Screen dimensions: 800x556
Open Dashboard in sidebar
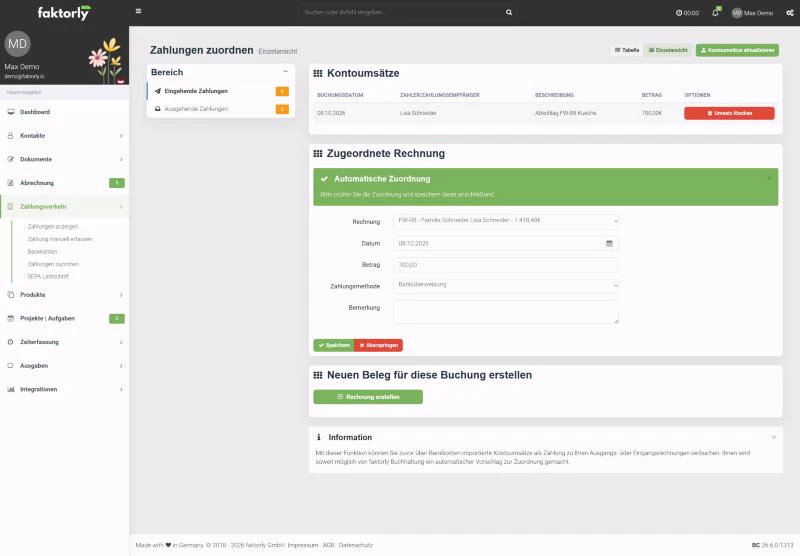64,112
